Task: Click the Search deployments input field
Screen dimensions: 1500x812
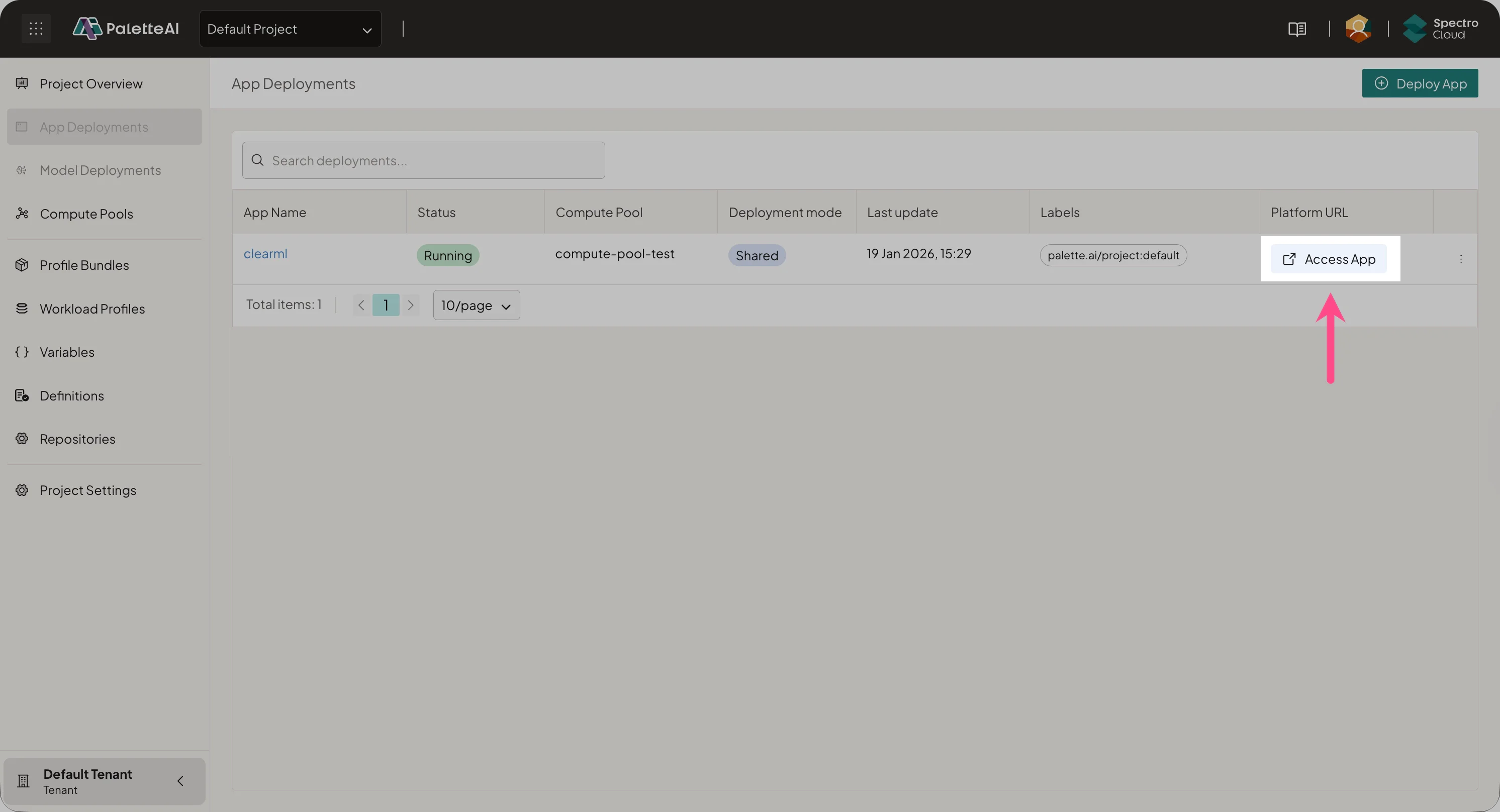Action: (x=423, y=160)
